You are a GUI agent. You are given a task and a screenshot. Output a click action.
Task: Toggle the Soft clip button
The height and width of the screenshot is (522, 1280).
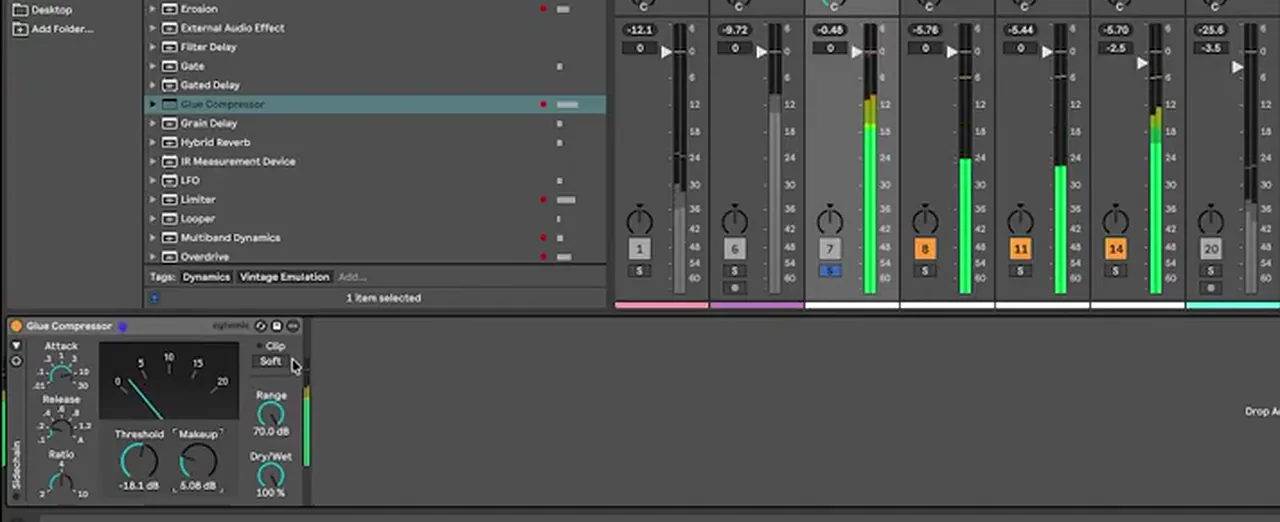click(x=271, y=362)
